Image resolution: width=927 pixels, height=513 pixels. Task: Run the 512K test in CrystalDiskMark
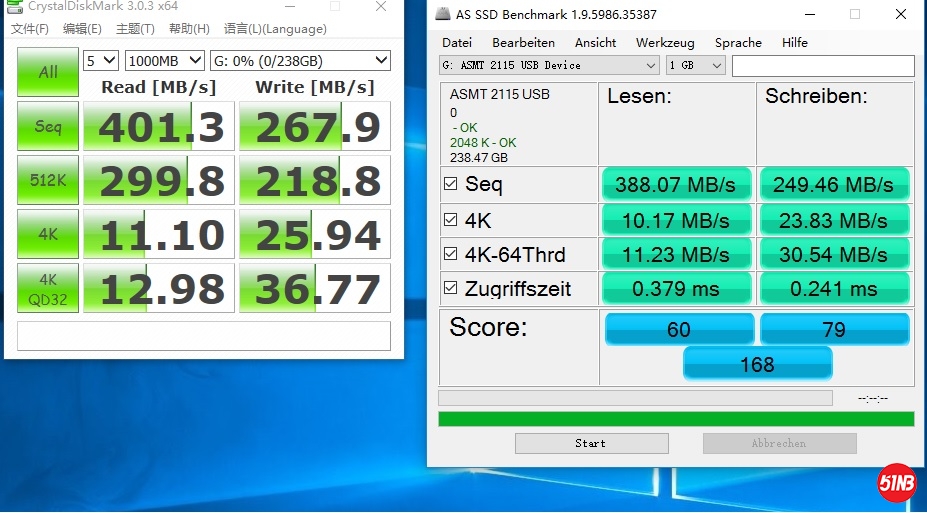(48, 180)
